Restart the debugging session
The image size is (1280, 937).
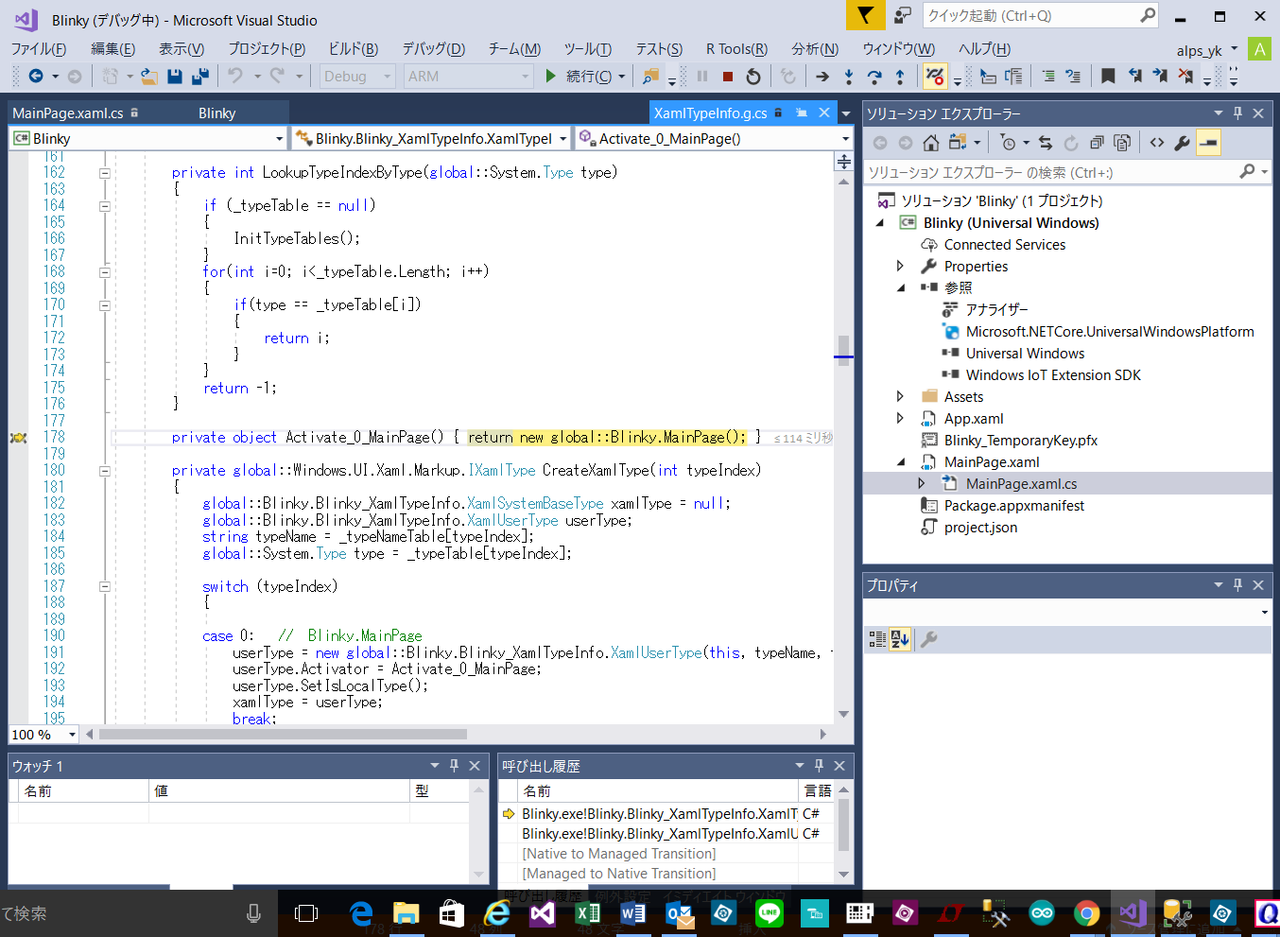coord(753,76)
